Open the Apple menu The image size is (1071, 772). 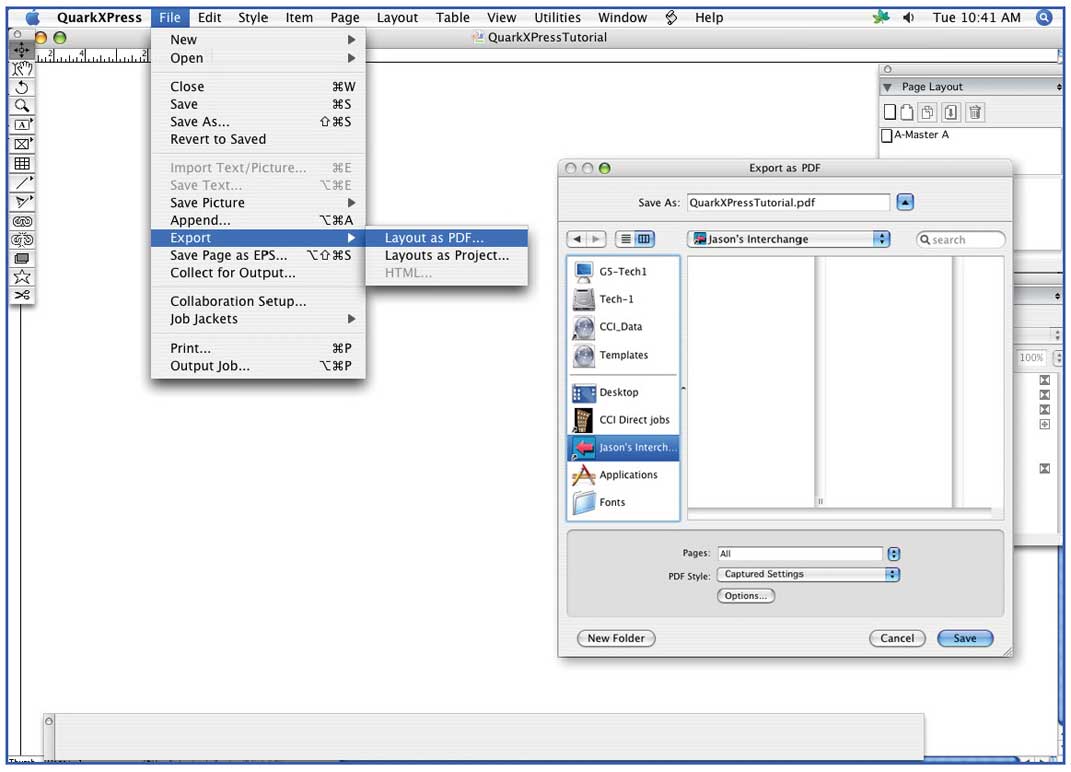[x=32, y=18]
